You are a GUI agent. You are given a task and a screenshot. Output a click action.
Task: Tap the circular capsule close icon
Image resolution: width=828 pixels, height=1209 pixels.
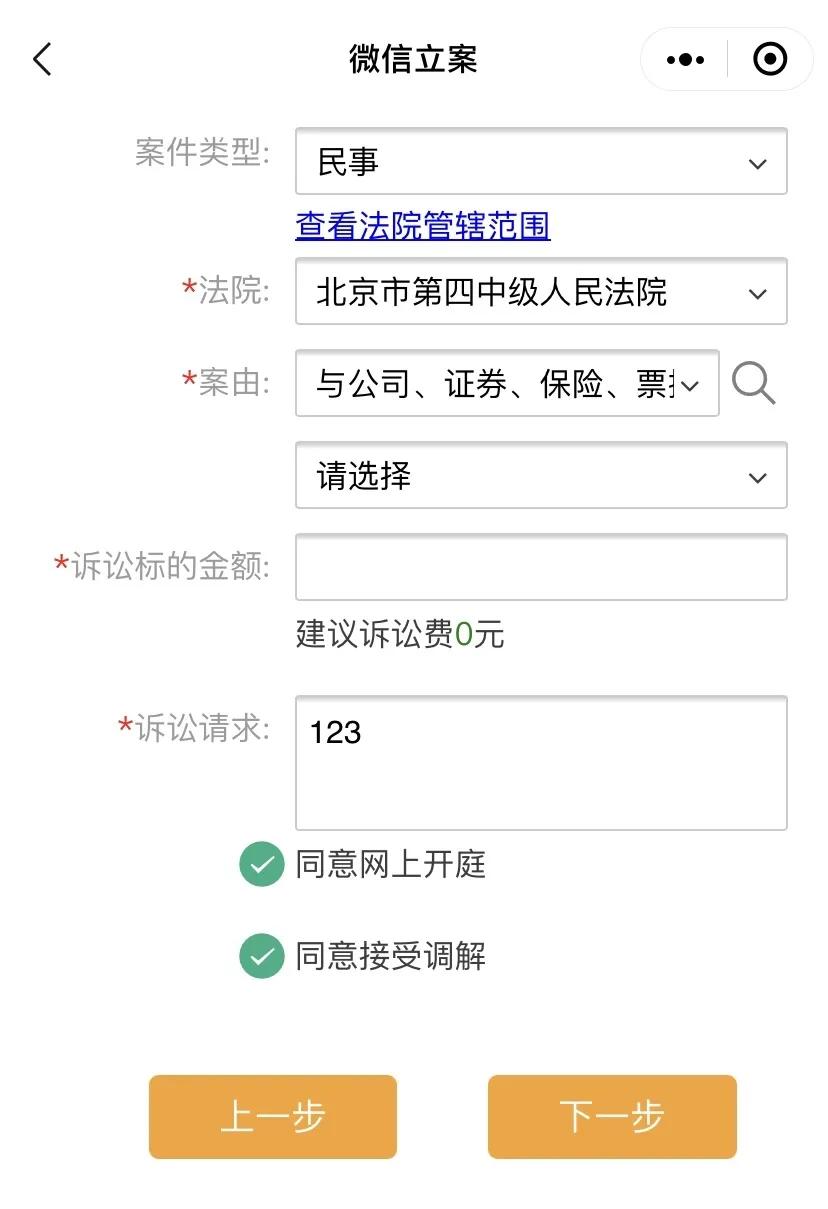pyautogui.click(x=770, y=59)
